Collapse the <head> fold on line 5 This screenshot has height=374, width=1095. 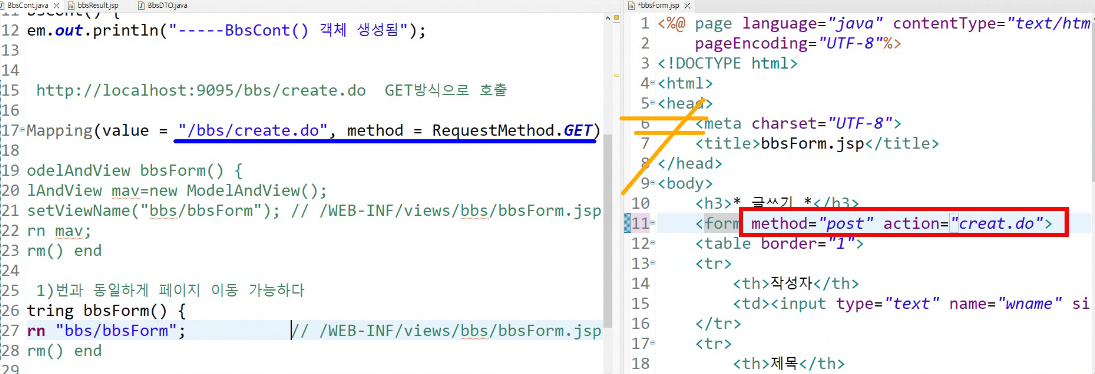652,104
